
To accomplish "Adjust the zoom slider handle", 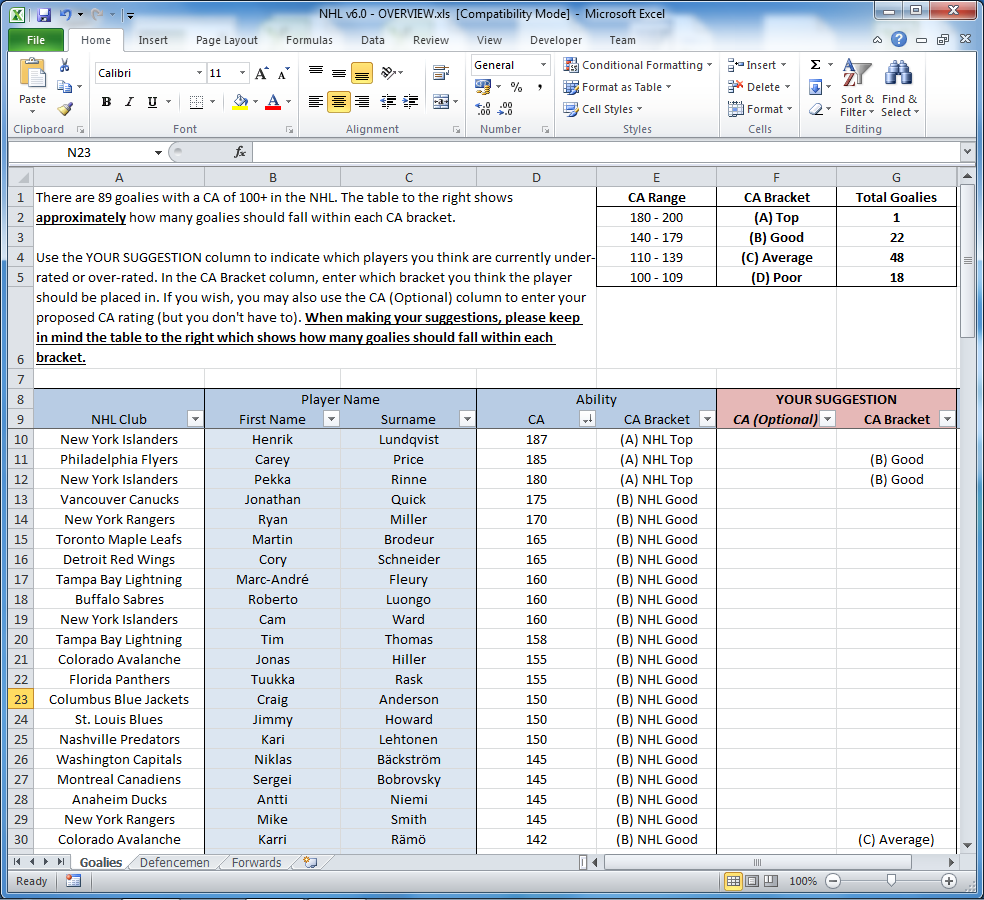I will 891,881.
